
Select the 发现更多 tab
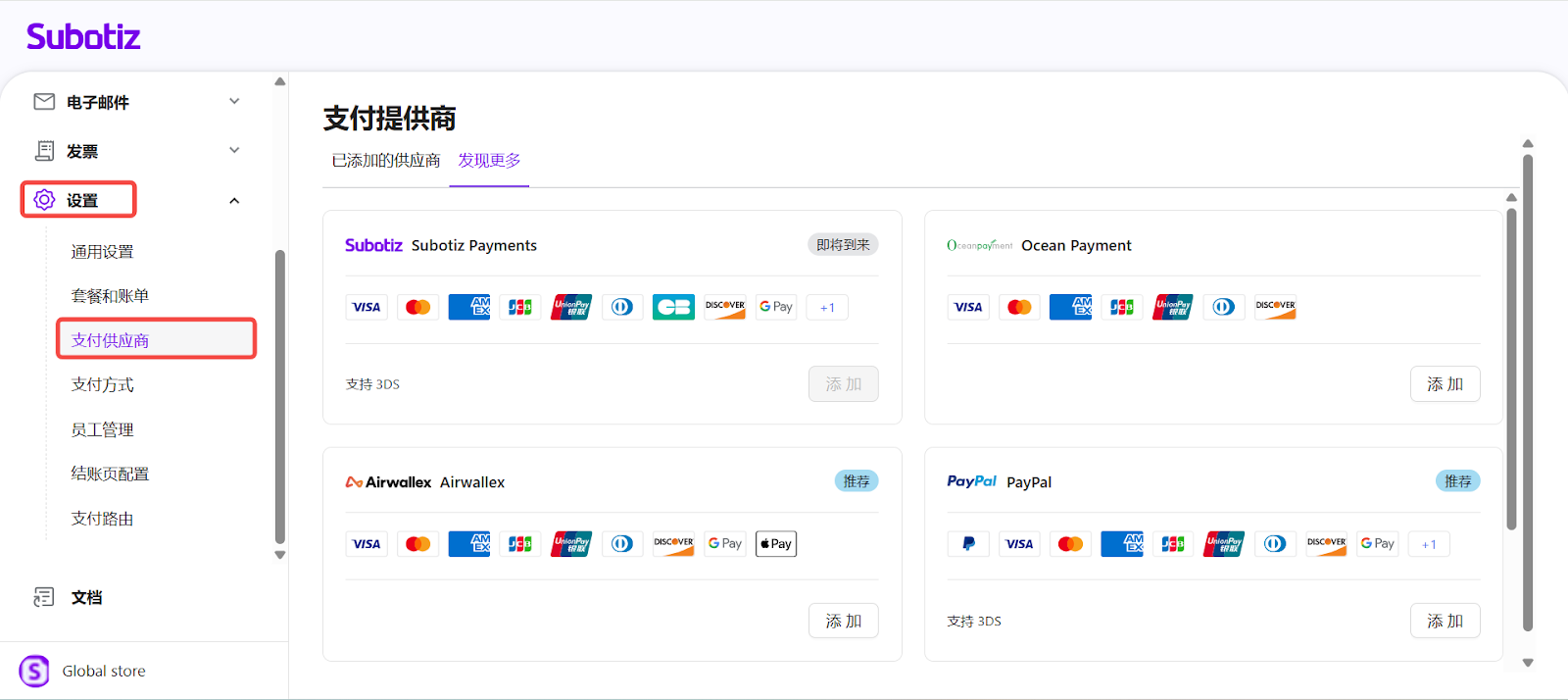[489, 161]
